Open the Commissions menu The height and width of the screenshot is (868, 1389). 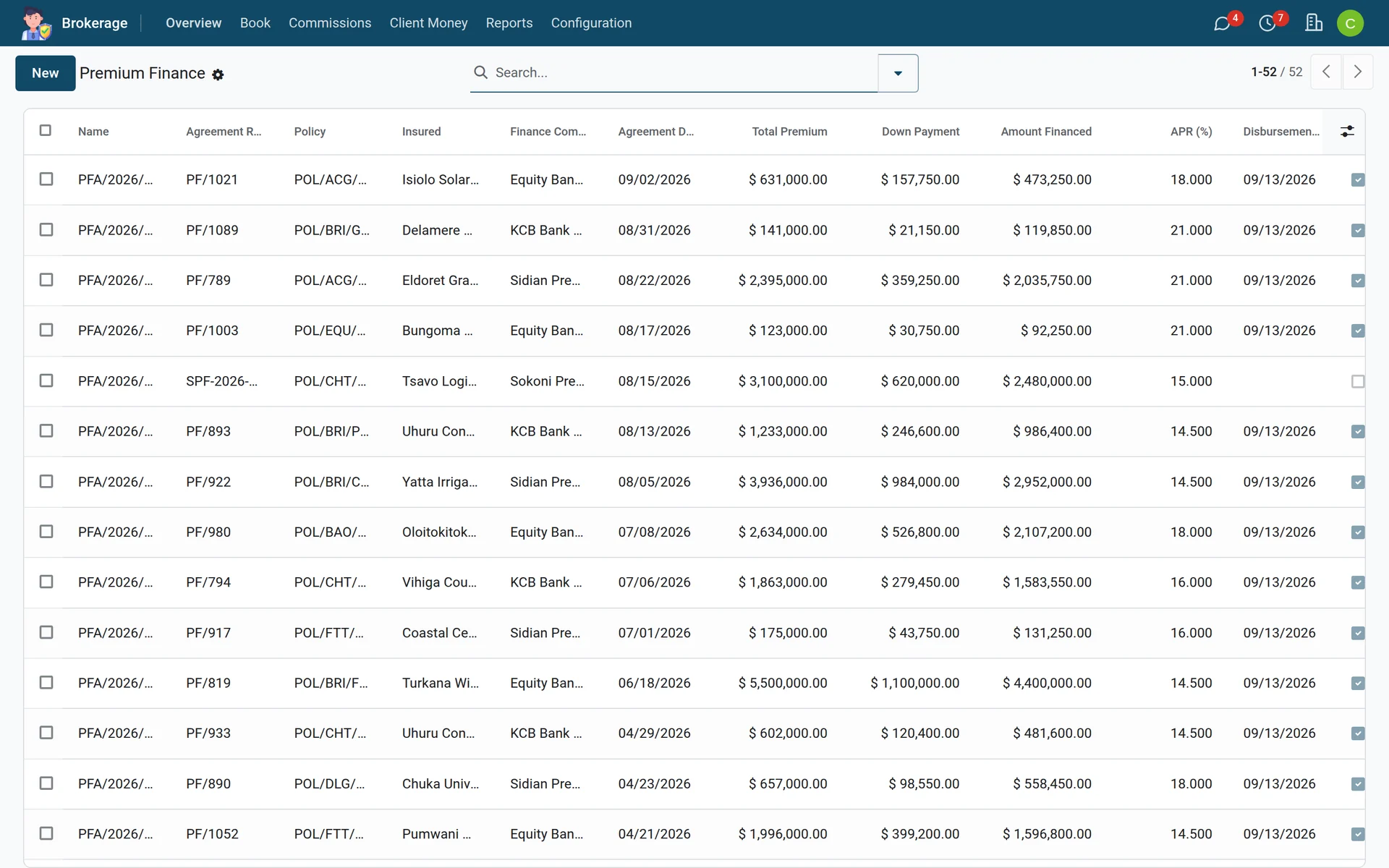point(330,23)
